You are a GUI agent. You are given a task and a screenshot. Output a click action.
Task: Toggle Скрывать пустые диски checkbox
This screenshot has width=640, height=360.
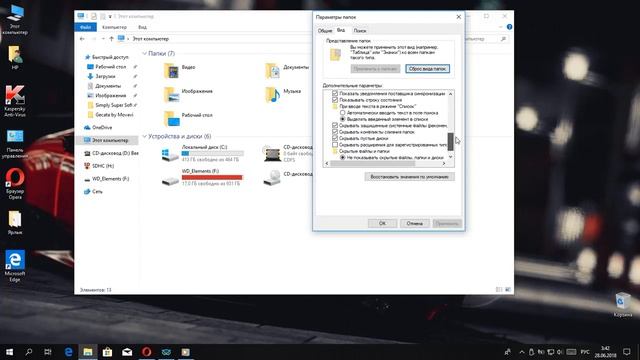pos(335,138)
